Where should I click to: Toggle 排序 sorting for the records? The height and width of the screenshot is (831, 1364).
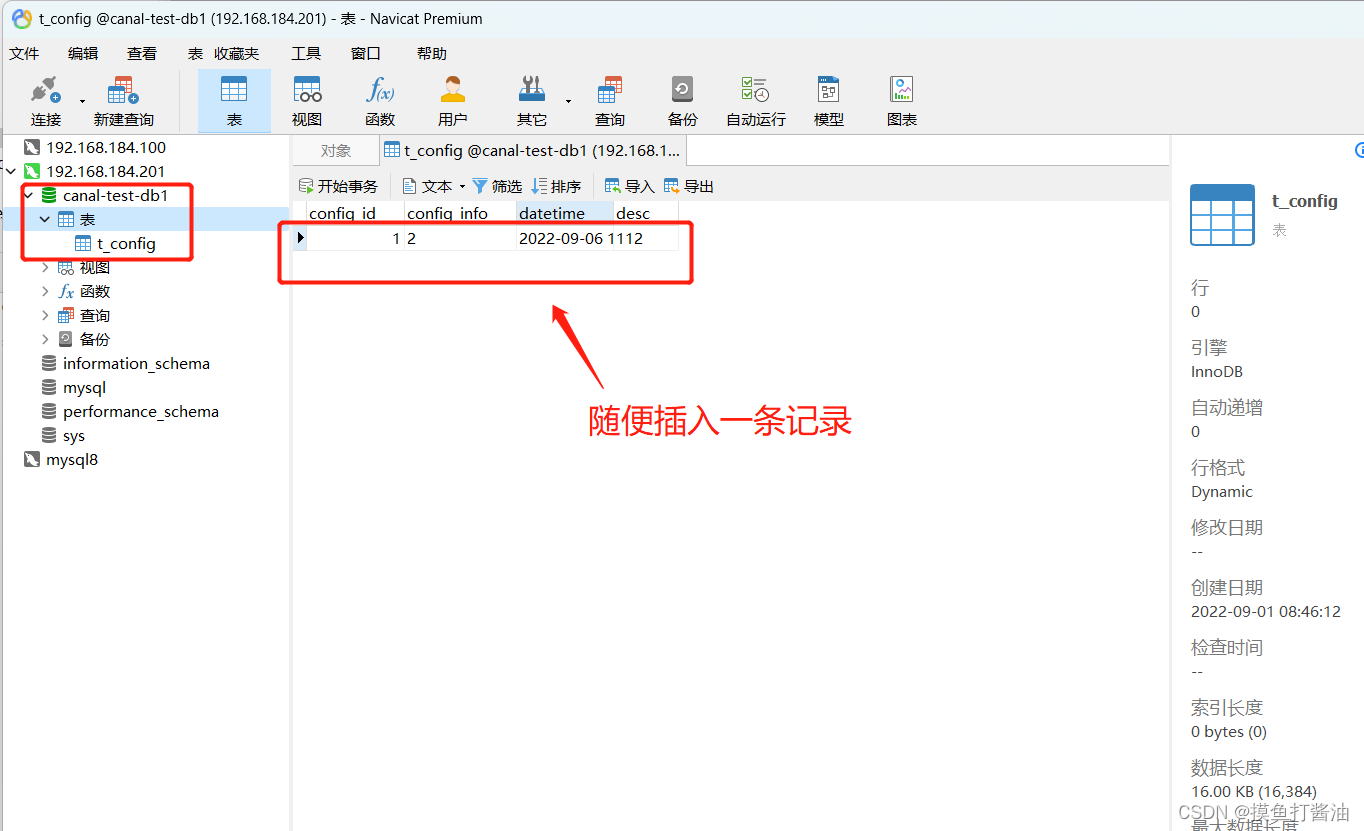(x=556, y=185)
